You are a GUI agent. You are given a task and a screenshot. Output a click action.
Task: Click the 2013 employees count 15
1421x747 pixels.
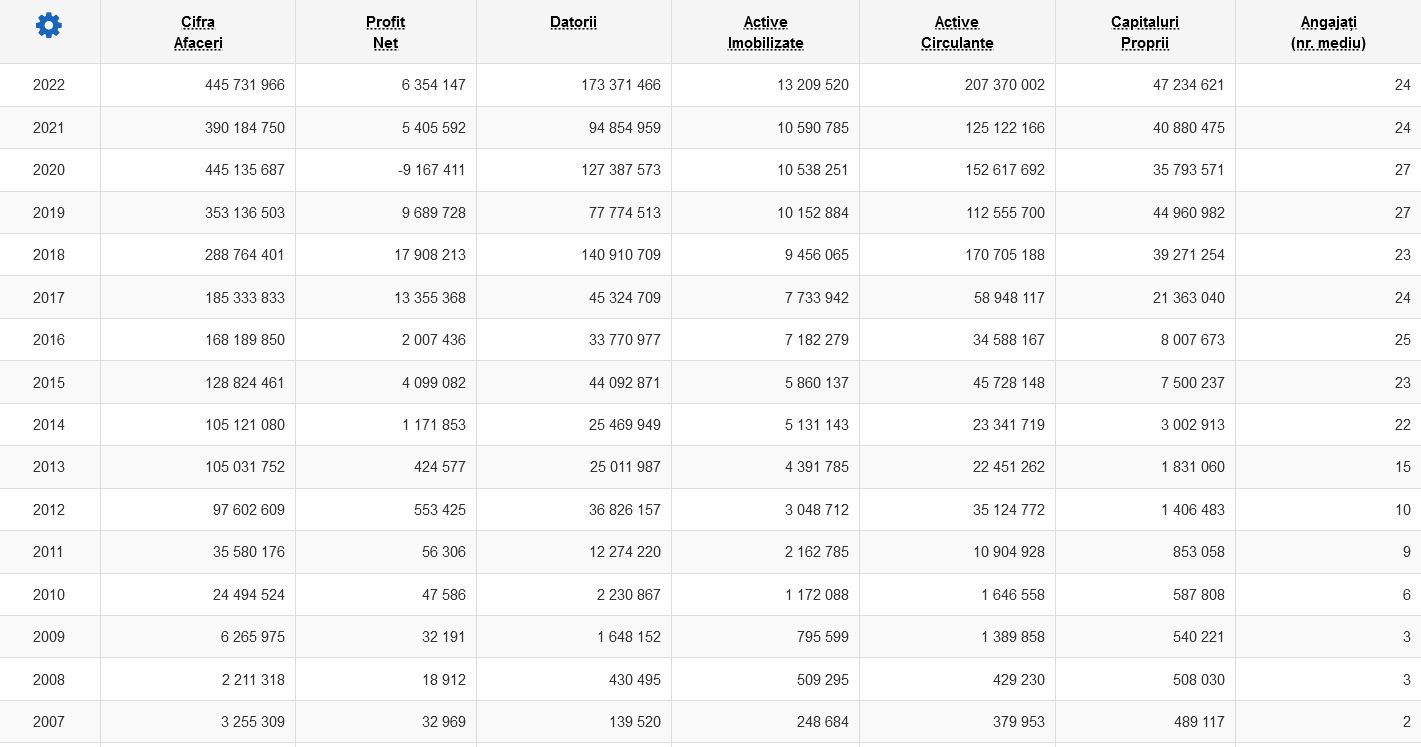1403,467
